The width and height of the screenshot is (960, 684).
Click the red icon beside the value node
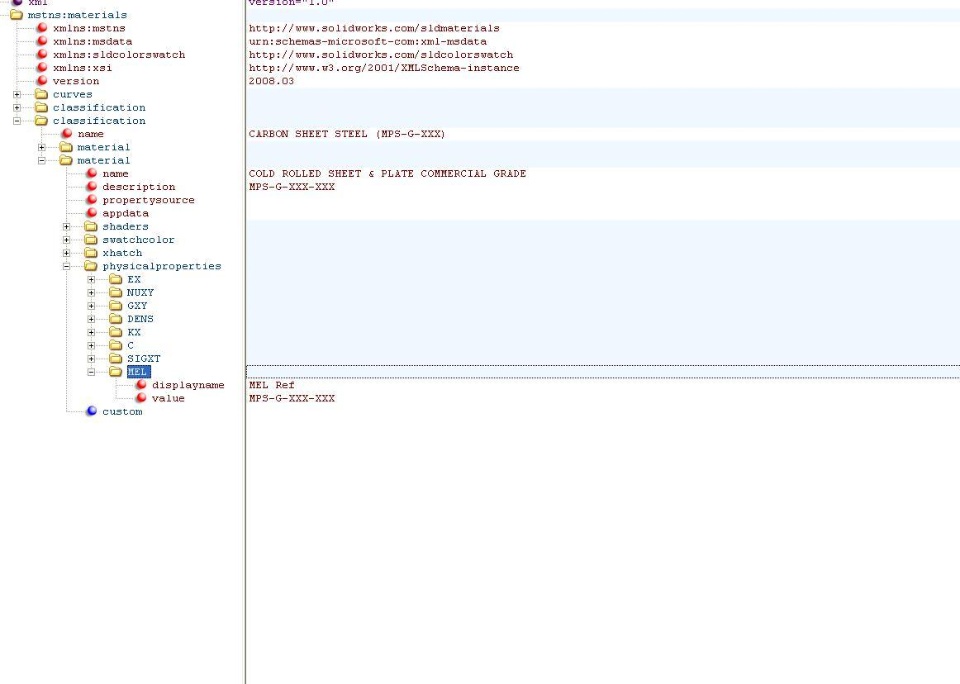tap(141, 398)
